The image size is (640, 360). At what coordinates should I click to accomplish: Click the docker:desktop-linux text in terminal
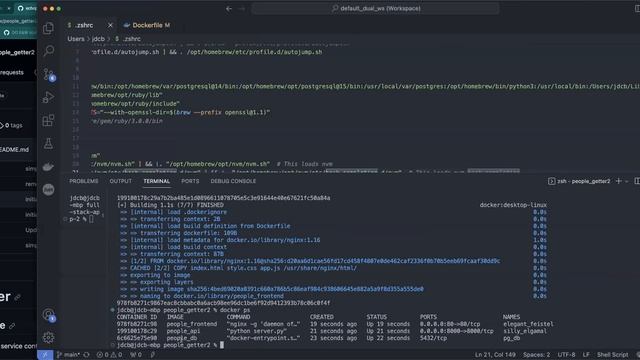pyautogui.click(x=513, y=205)
